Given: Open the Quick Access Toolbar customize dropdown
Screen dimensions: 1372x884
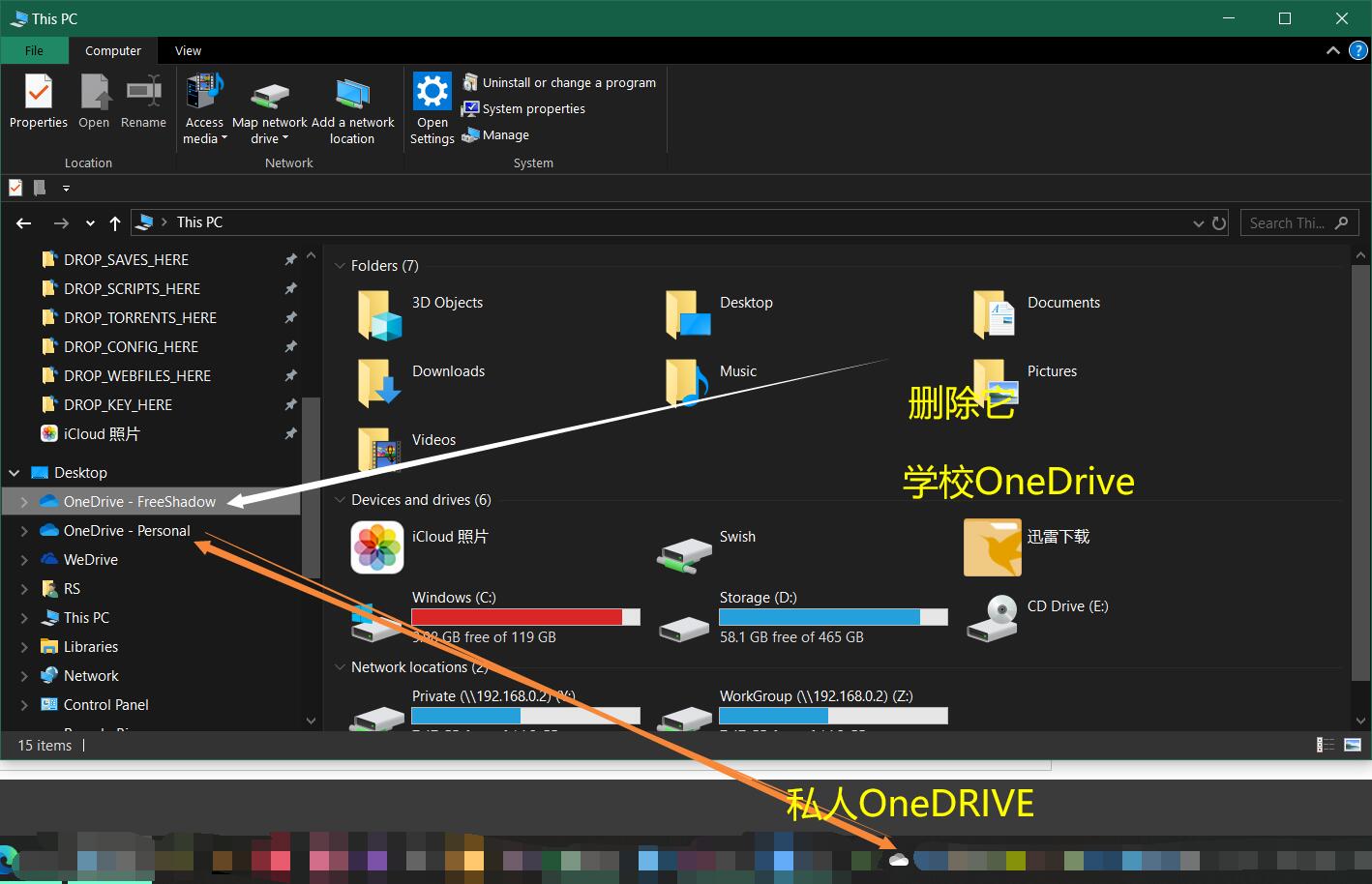Looking at the screenshot, I should 66,189.
